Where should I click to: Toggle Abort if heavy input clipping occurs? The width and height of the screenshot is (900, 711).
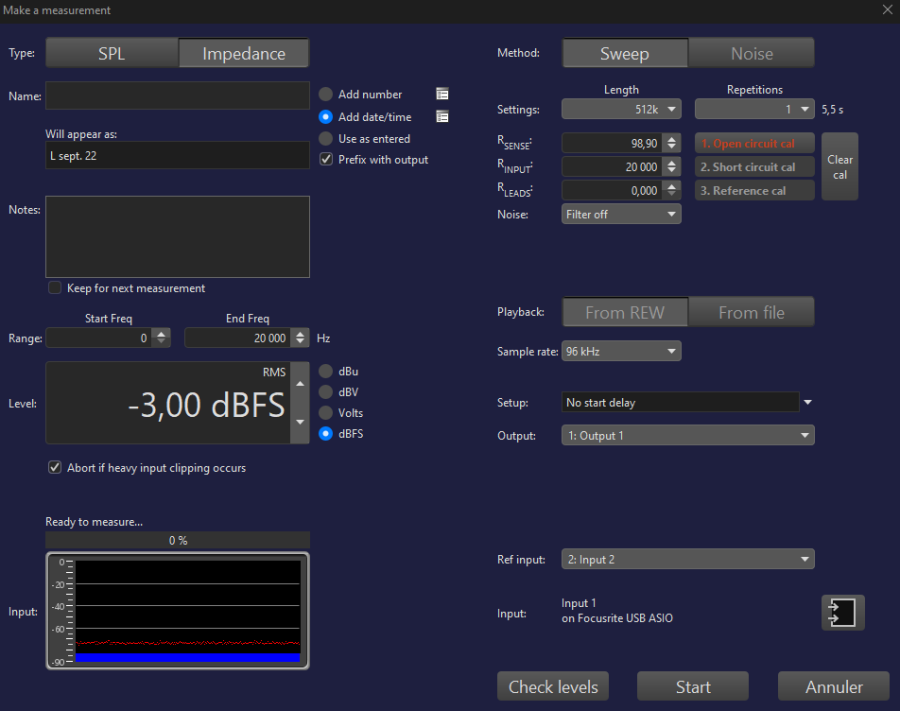pos(55,468)
